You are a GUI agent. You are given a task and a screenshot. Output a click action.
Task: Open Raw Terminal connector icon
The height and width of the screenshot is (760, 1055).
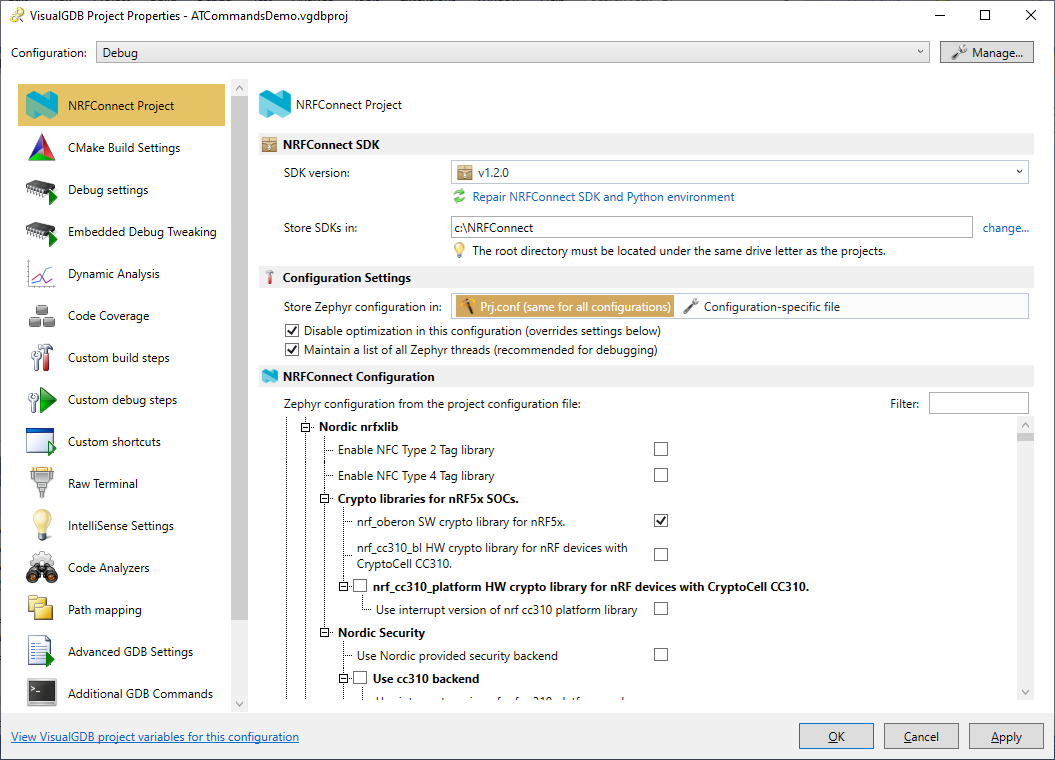[x=42, y=484]
